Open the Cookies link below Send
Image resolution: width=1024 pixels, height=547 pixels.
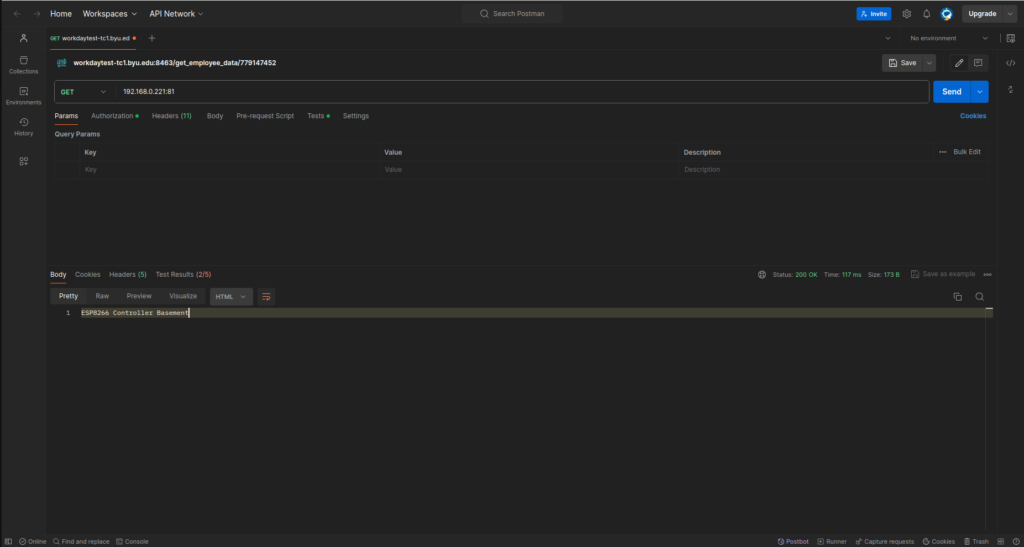coord(973,116)
